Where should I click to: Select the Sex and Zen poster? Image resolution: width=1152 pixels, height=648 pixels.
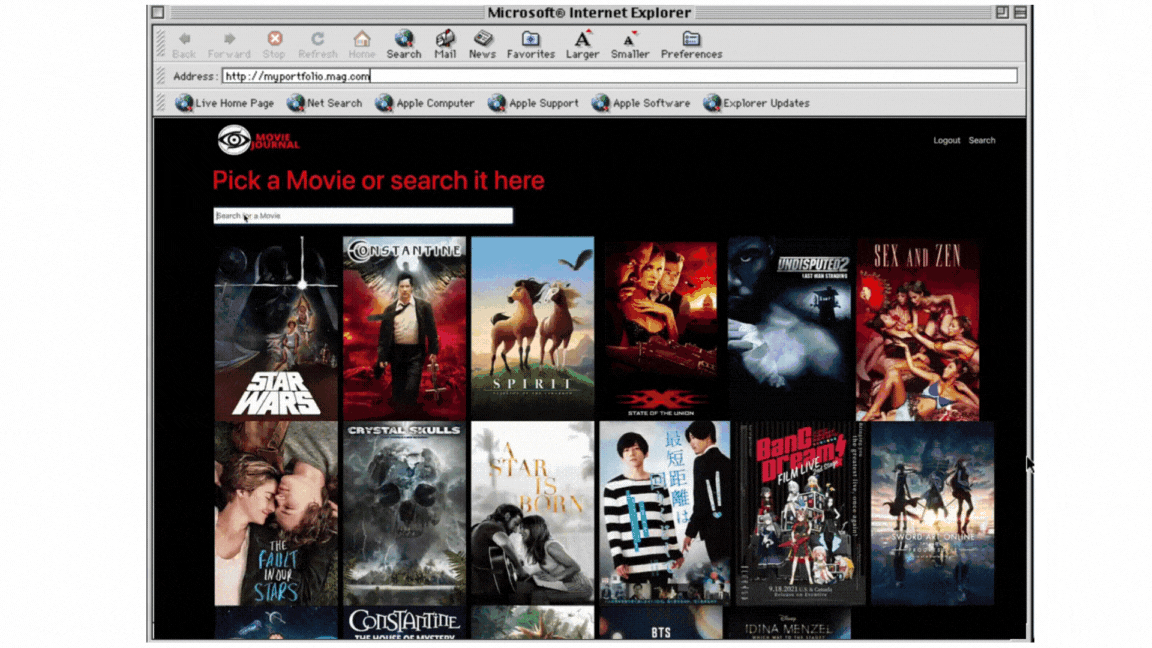coord(918,328)
